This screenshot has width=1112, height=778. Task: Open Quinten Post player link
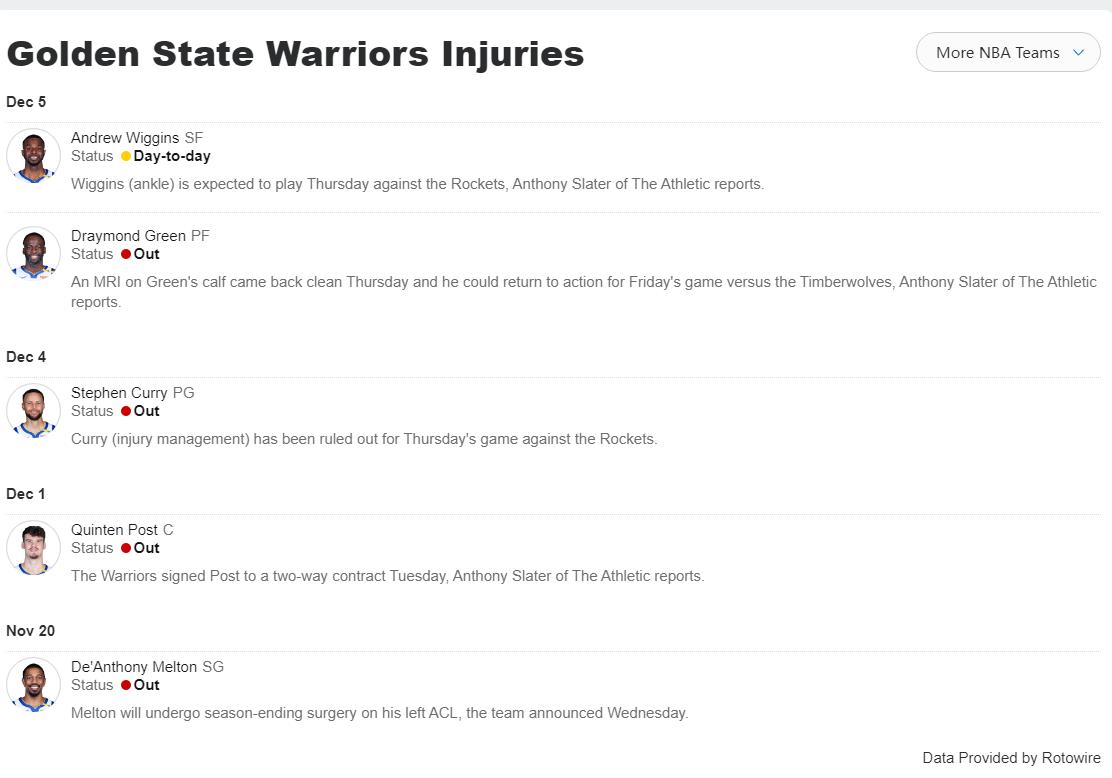[114, 530]
